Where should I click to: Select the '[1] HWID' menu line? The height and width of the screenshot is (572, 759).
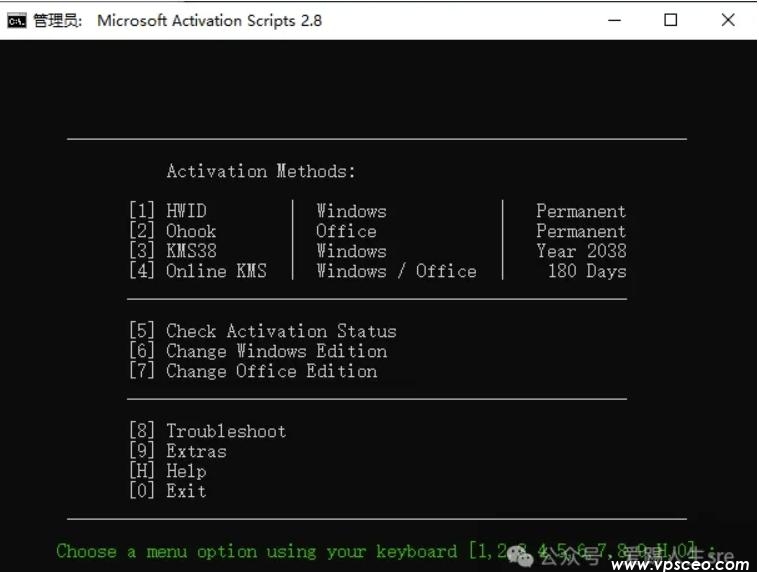pos(168,211)
